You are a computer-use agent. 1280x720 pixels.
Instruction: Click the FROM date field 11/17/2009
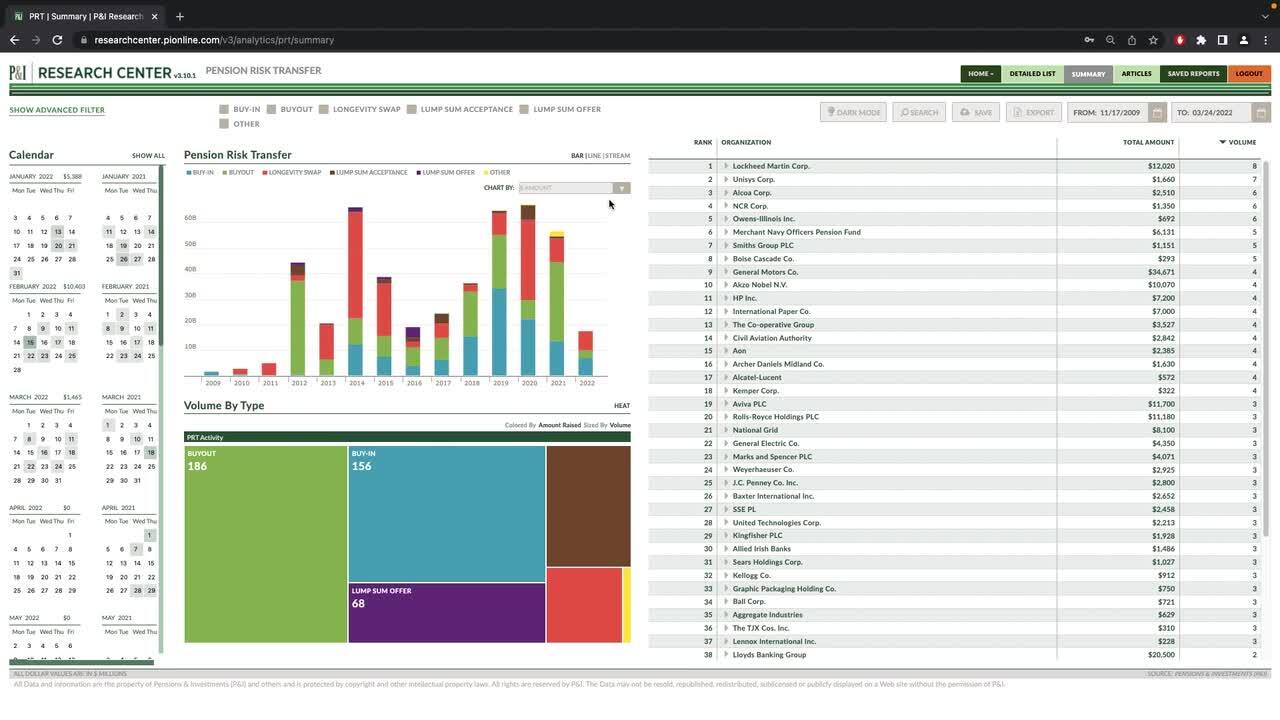point(1107,112)
